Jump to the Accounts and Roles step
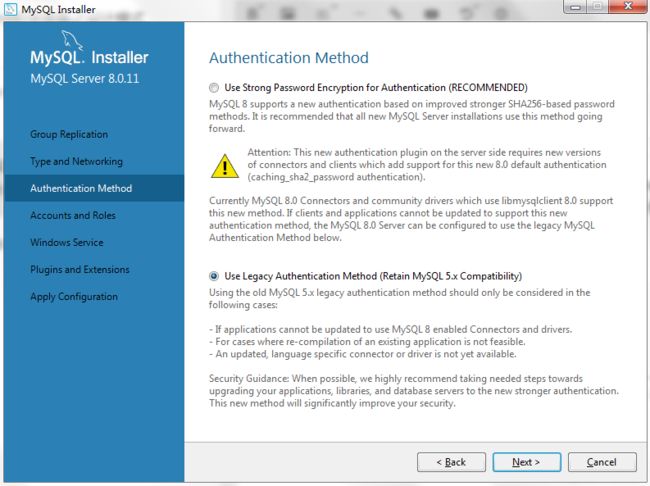Viewport: 650px width, 486px height. (x=73, y=215)
